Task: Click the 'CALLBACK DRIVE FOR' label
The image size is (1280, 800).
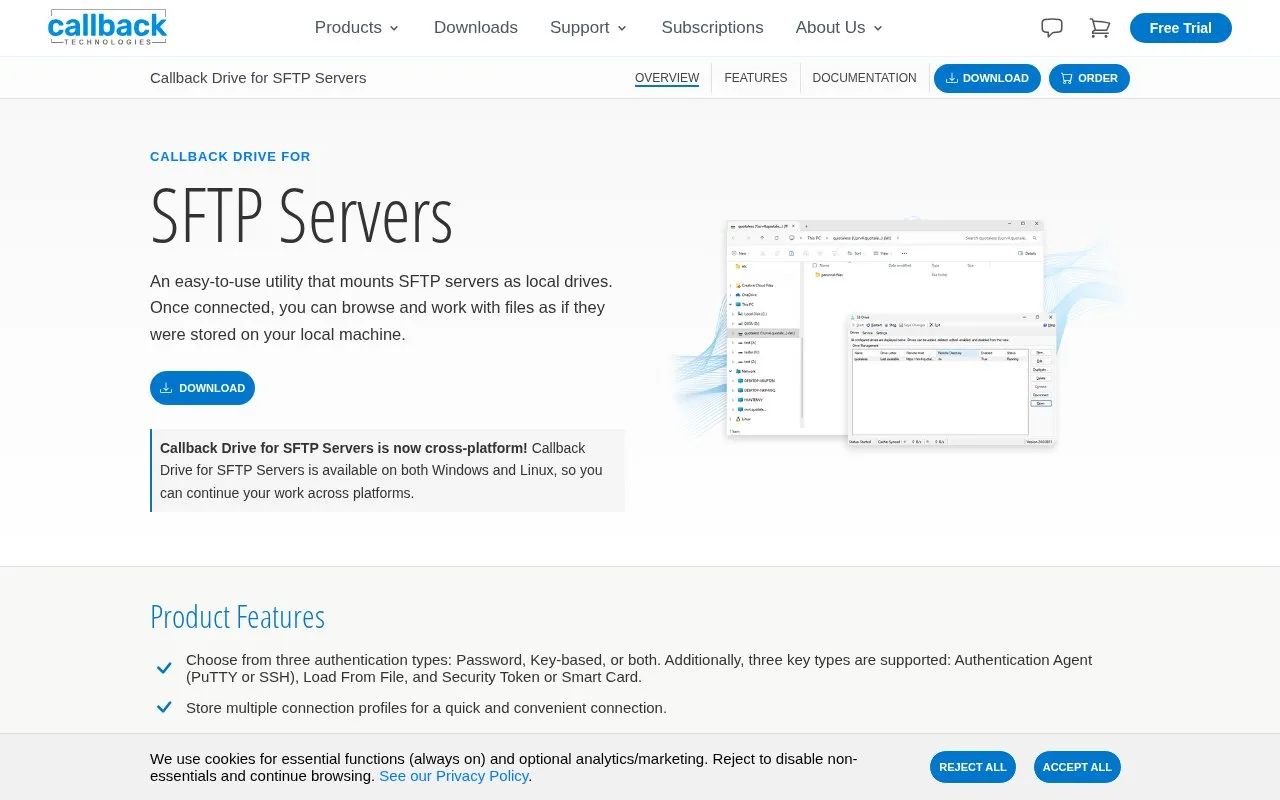Action: tap(230, 157)
